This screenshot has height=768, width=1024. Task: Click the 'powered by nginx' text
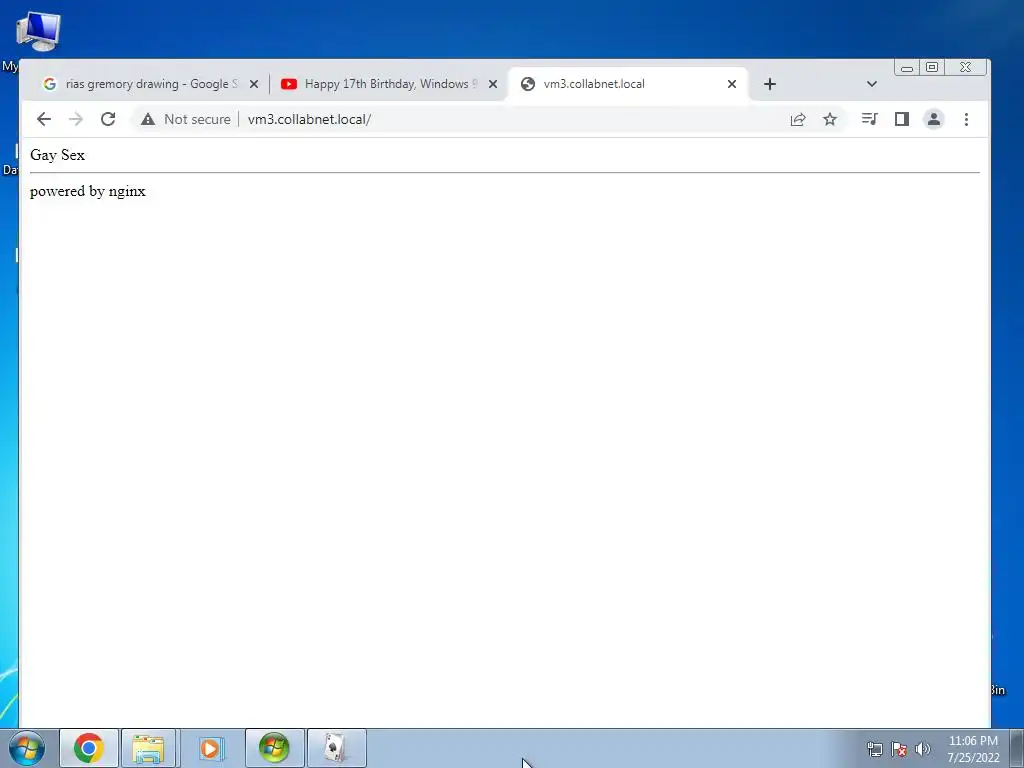tap(88, 191)
